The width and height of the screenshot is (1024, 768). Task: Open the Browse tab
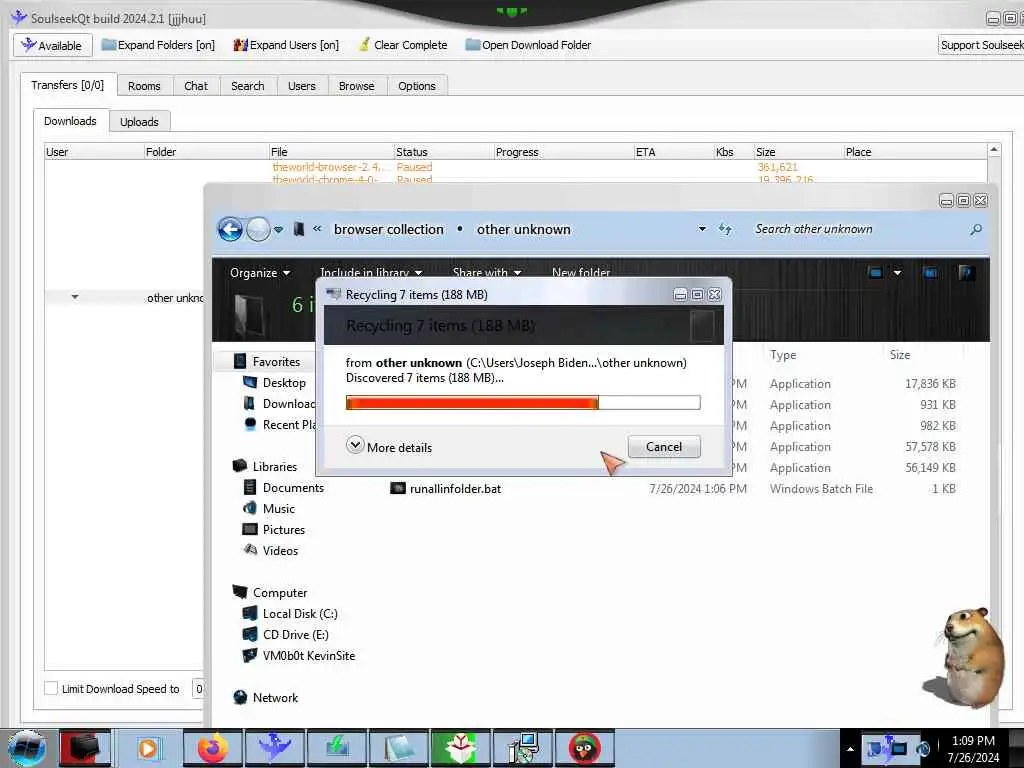pyautogui.click(x=357, y=86)
